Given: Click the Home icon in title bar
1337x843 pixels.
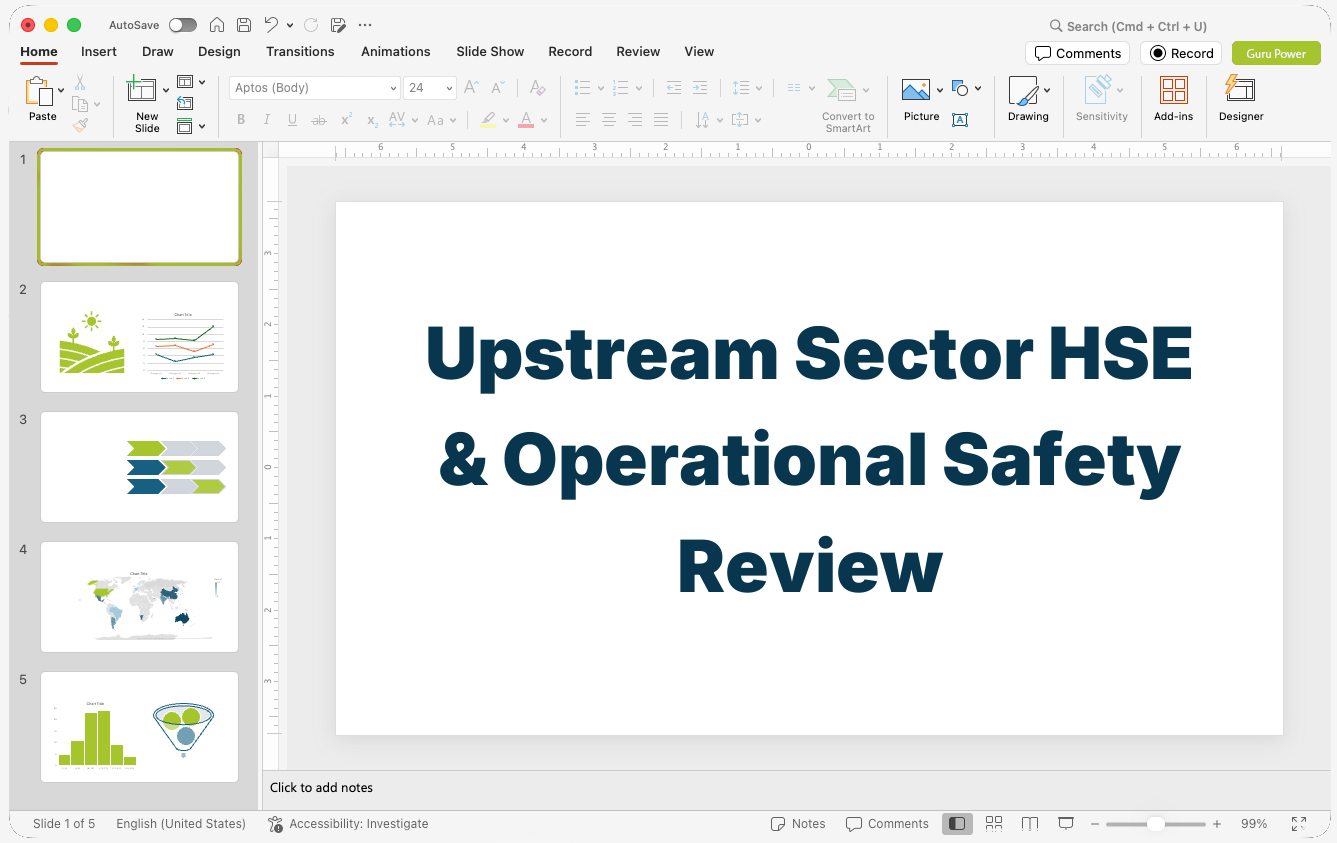Looking at the screenshot, I should click(x=217, y=25).
